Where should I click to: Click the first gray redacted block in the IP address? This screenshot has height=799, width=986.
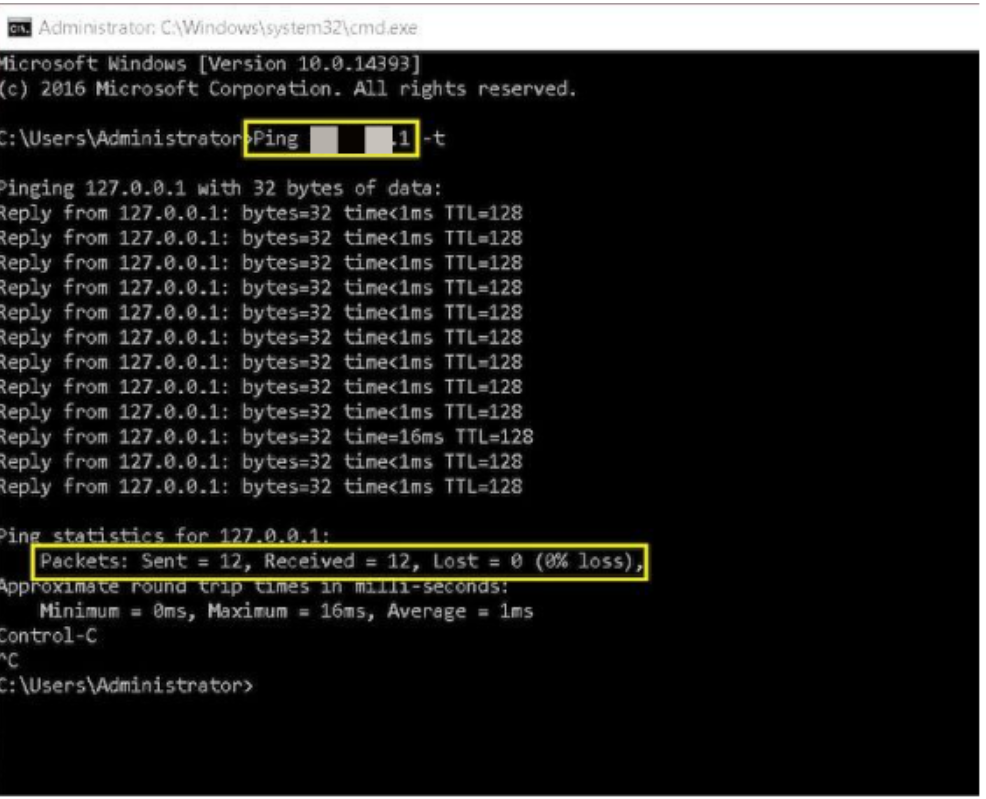coord(323,139)
